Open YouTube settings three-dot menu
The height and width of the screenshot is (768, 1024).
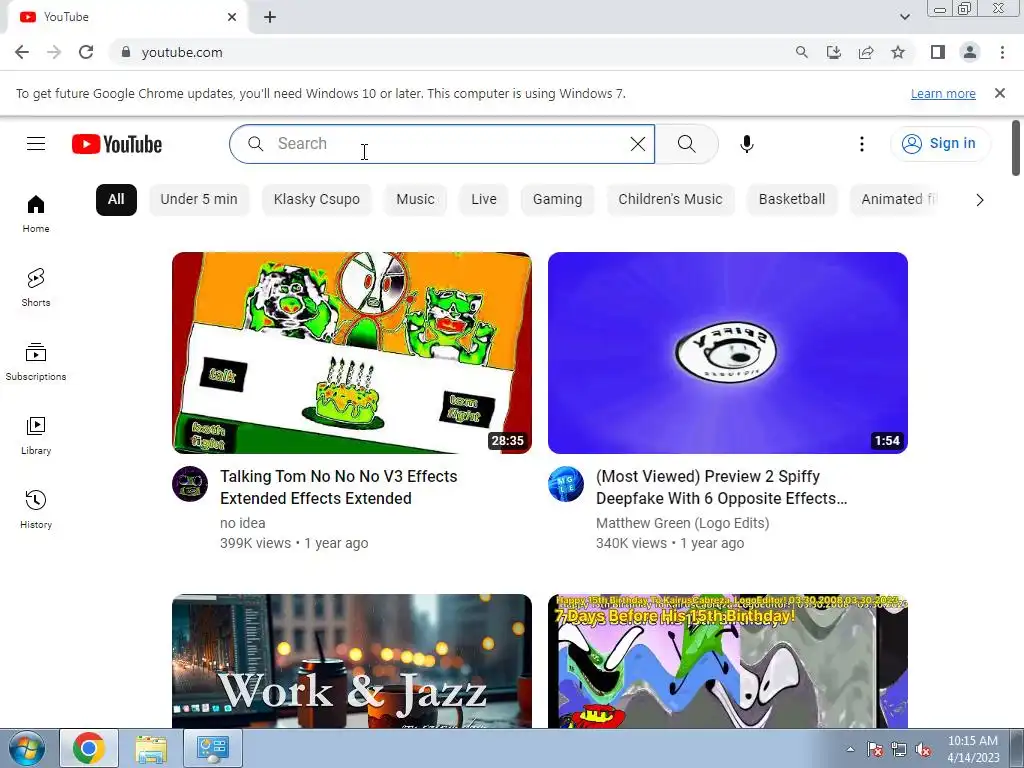click(862, 144)
